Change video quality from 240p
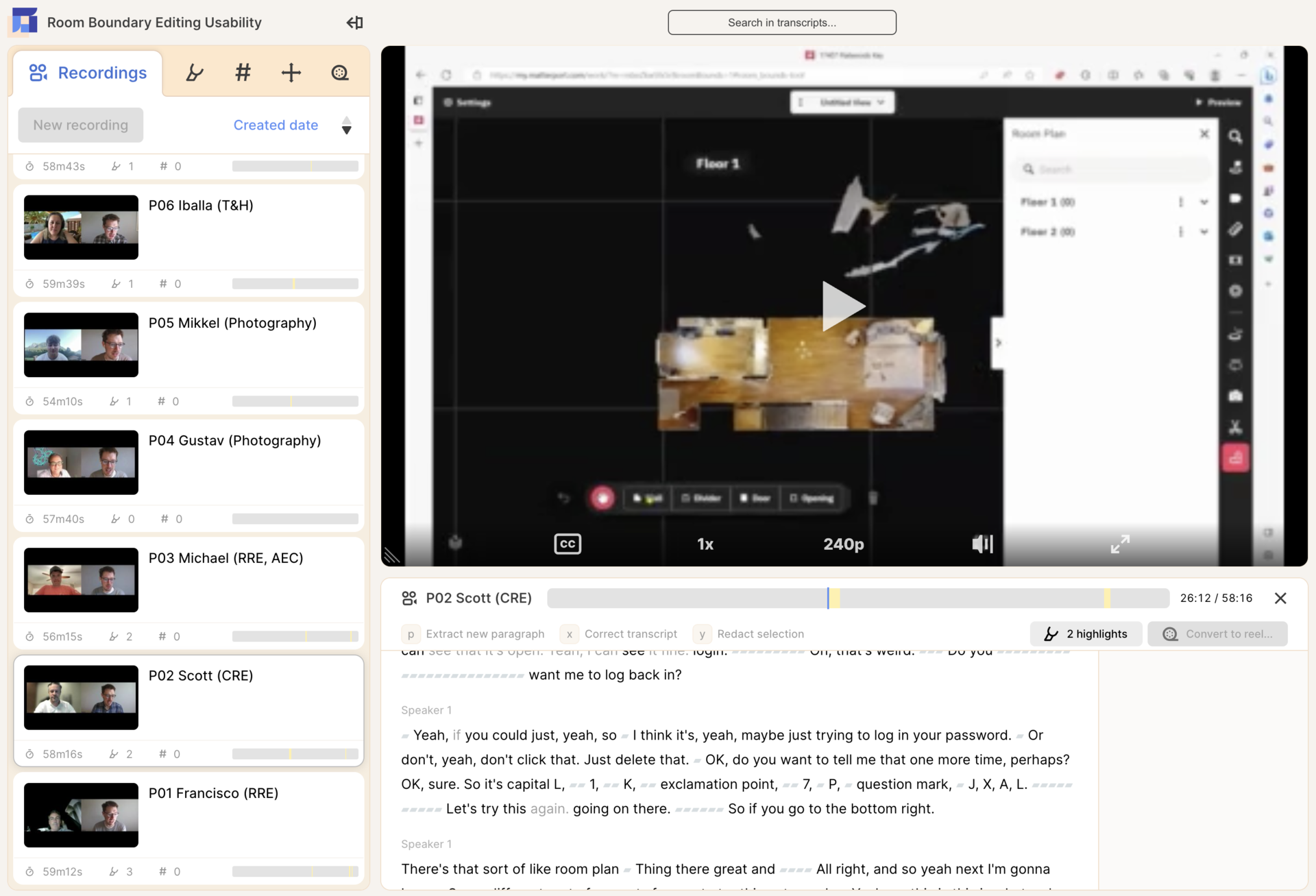 (x=843, y=544)
